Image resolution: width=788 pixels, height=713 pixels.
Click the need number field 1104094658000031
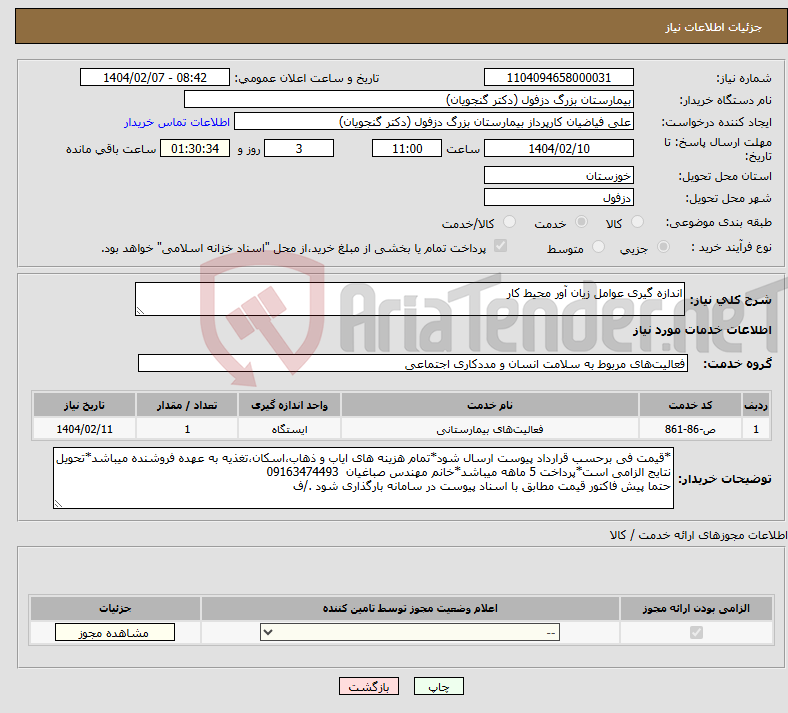(x=558, y=77)
